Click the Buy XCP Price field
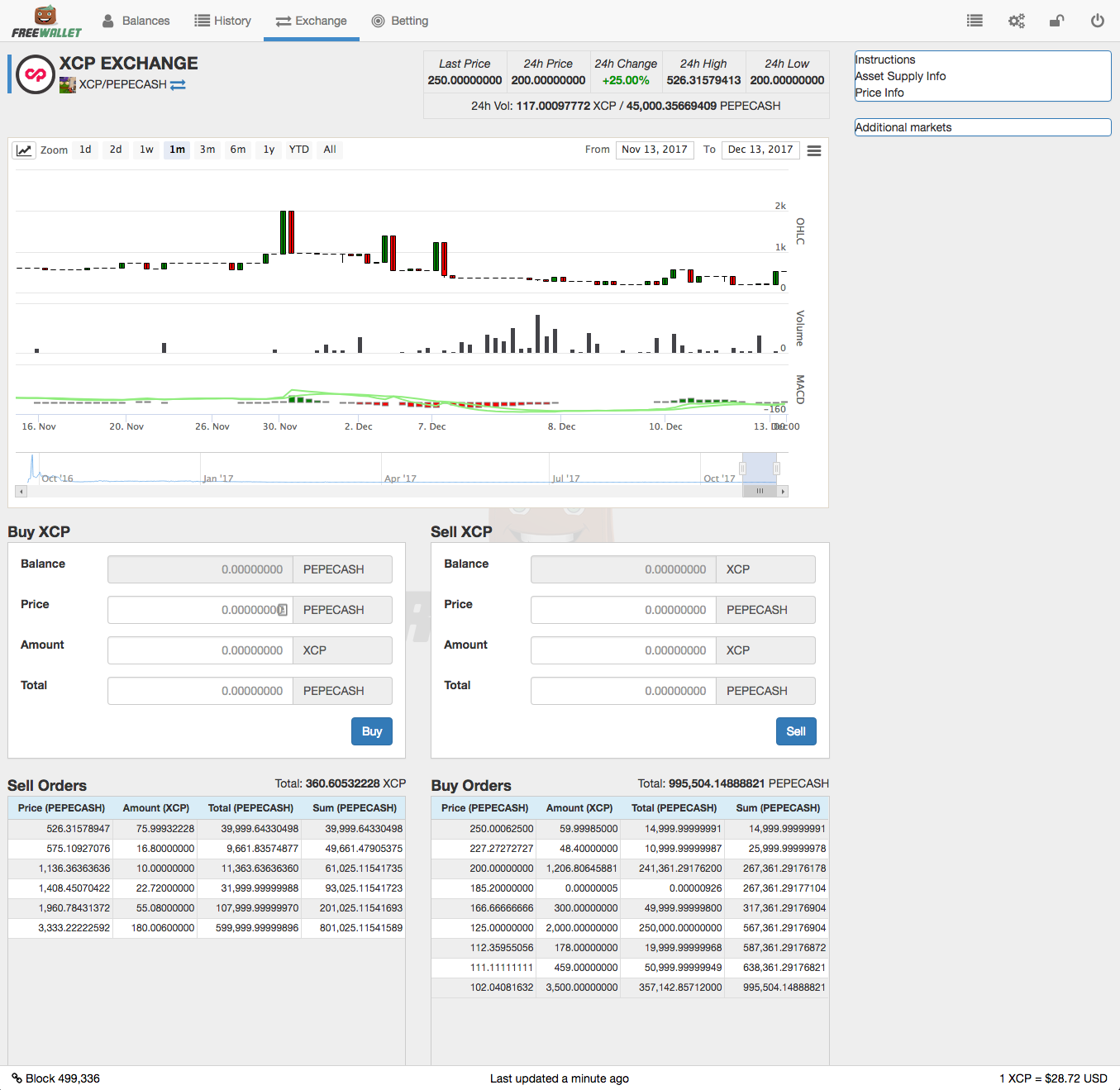 pos(200,610)
